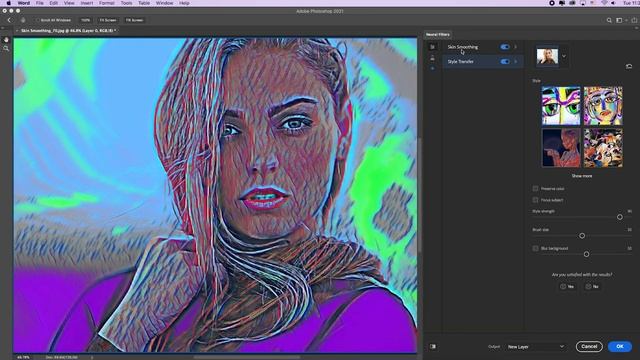Open the workspace layout icon at top right
This screenshot has width=640, height=360.
619,20
